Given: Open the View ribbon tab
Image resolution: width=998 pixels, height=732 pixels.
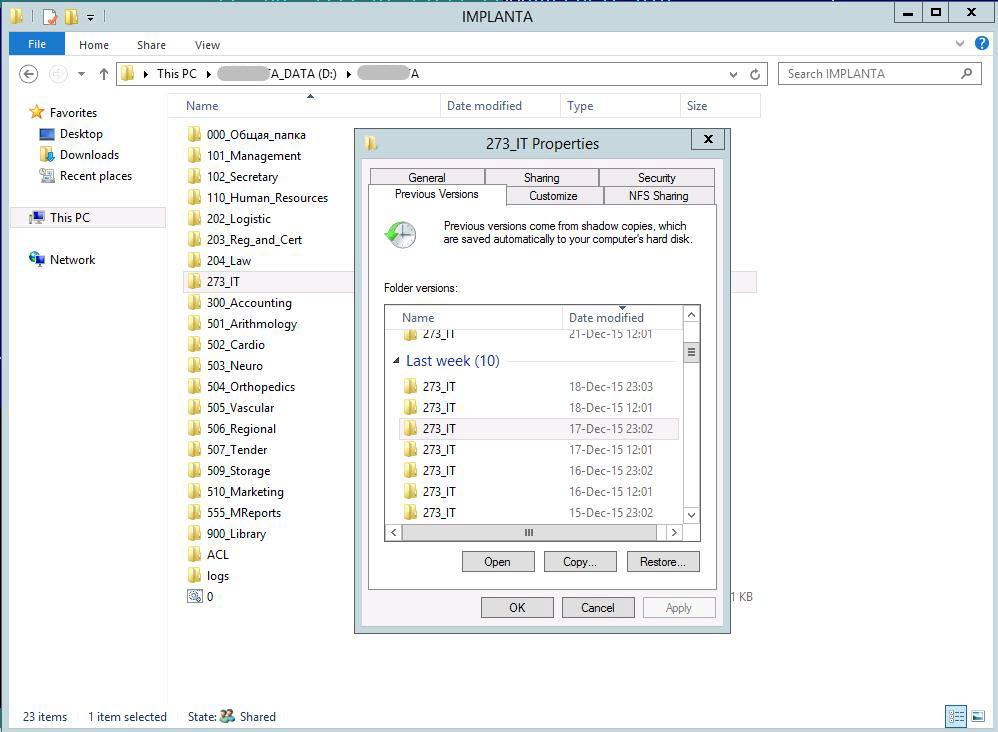Looking at the screenshot, I should pos(207,45).
